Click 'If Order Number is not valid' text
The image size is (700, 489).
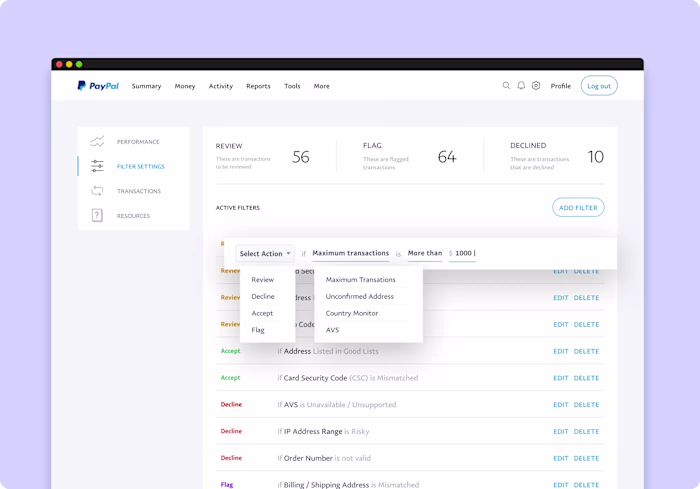pos(324,458)
